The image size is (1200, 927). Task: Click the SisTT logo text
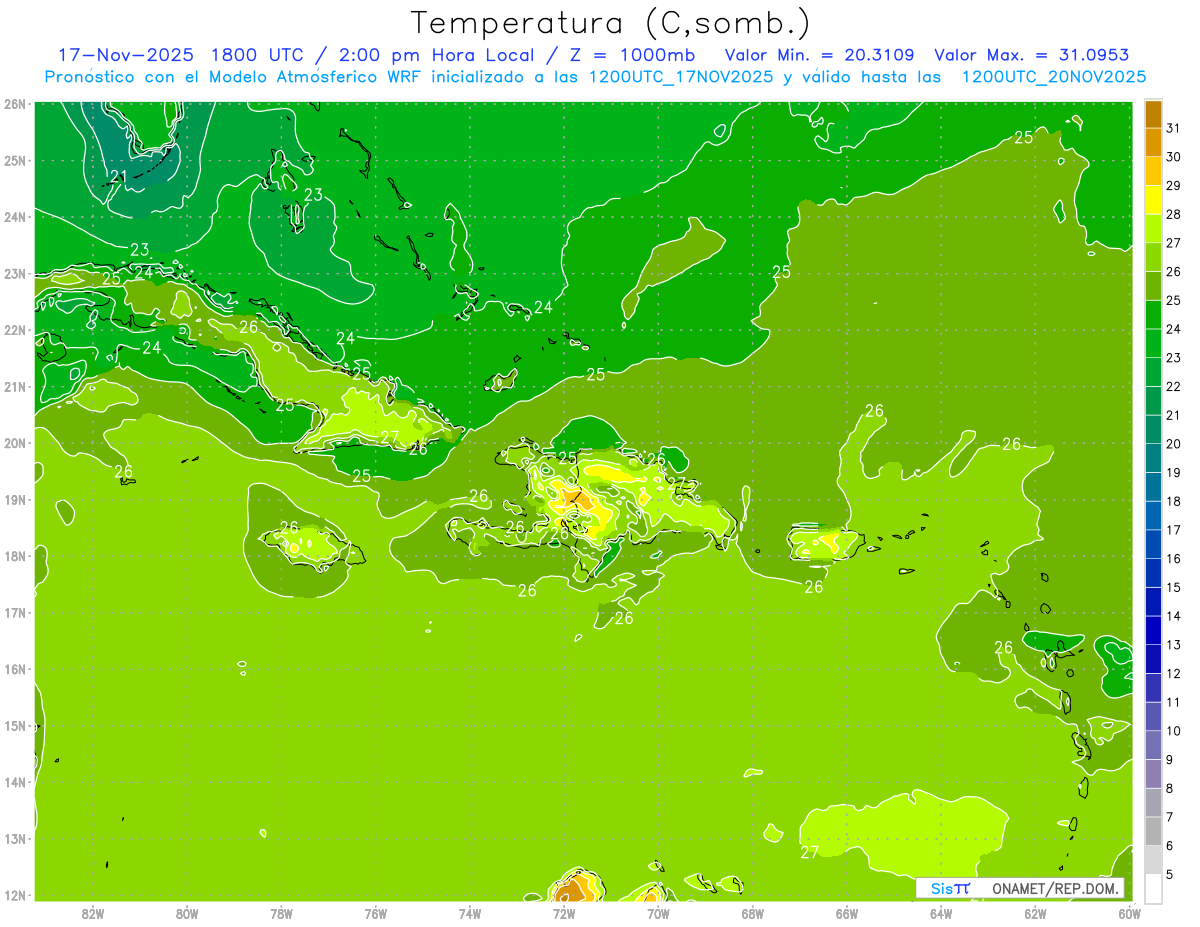point(950,888)
